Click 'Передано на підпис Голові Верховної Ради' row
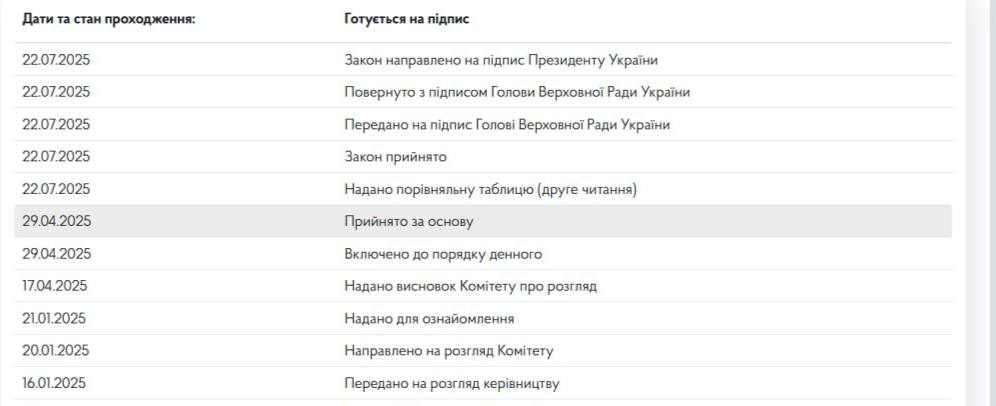 (507, 125)
